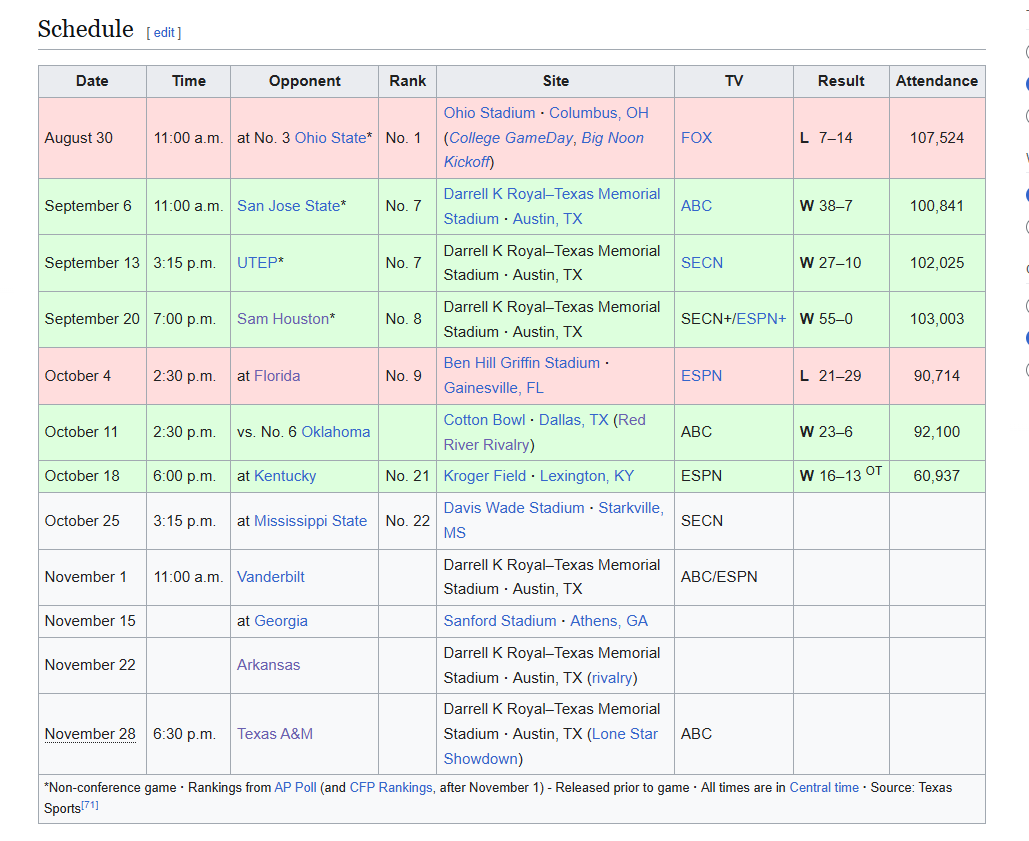Select the W 38–7 result cell
1029x841 pixels.
[841, 207]
